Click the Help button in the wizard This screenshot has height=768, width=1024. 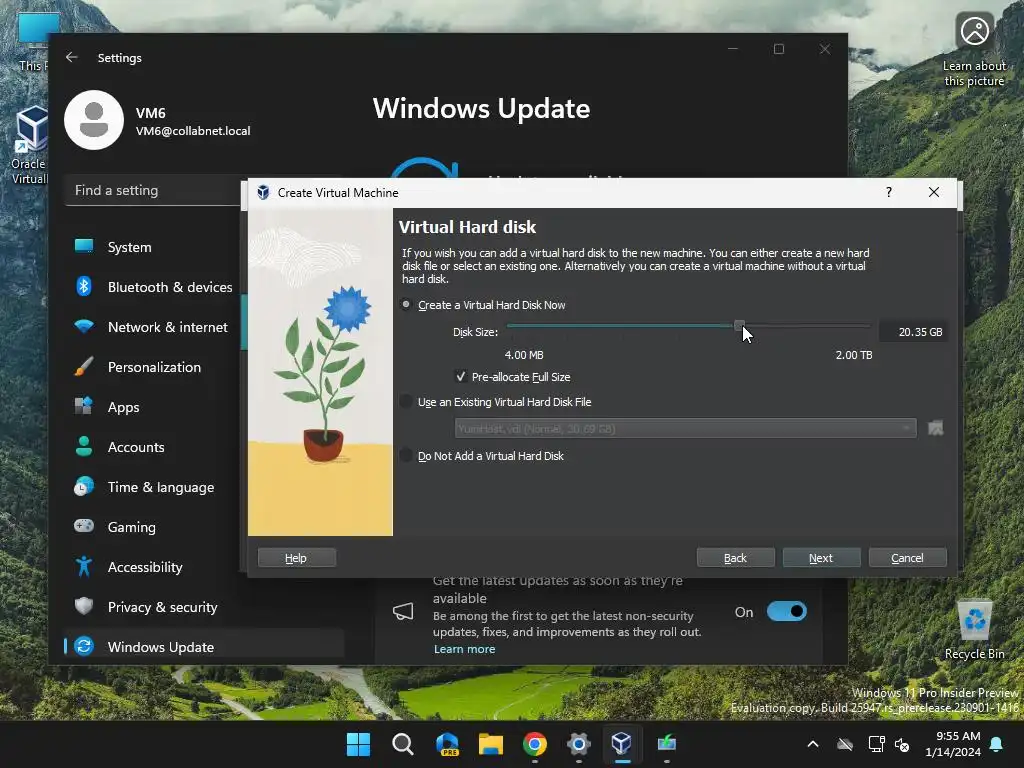296,558
